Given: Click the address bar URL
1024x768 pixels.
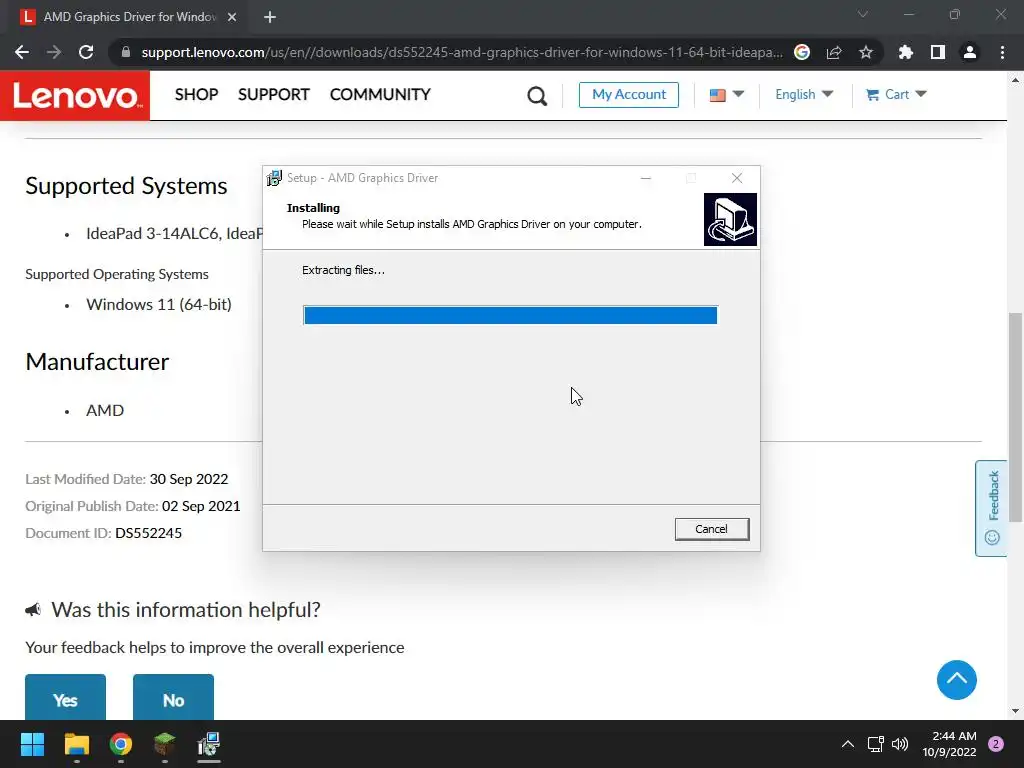Looking at the screenshot, I should click(462, 52).
